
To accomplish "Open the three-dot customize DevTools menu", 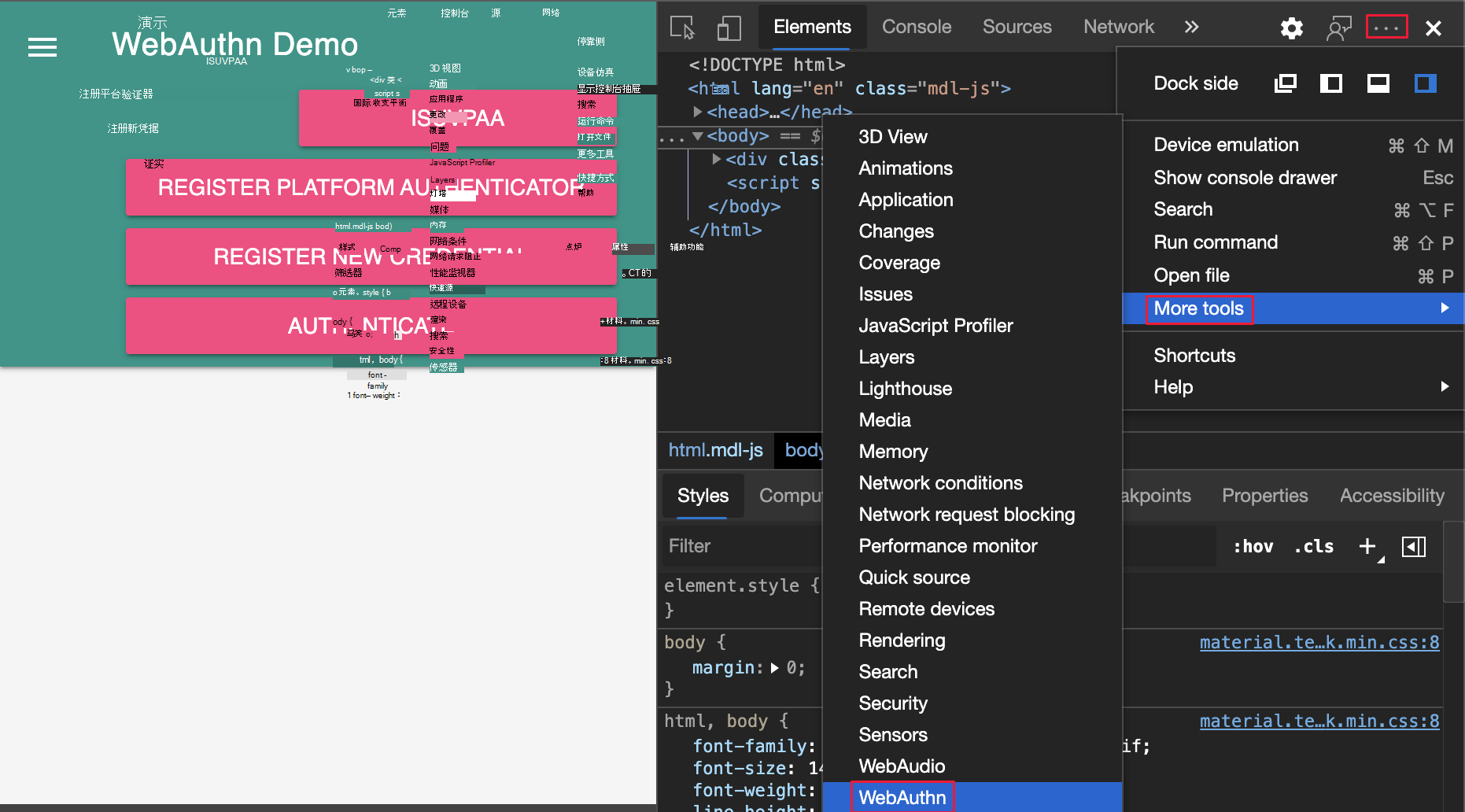I will point(1386,28).
